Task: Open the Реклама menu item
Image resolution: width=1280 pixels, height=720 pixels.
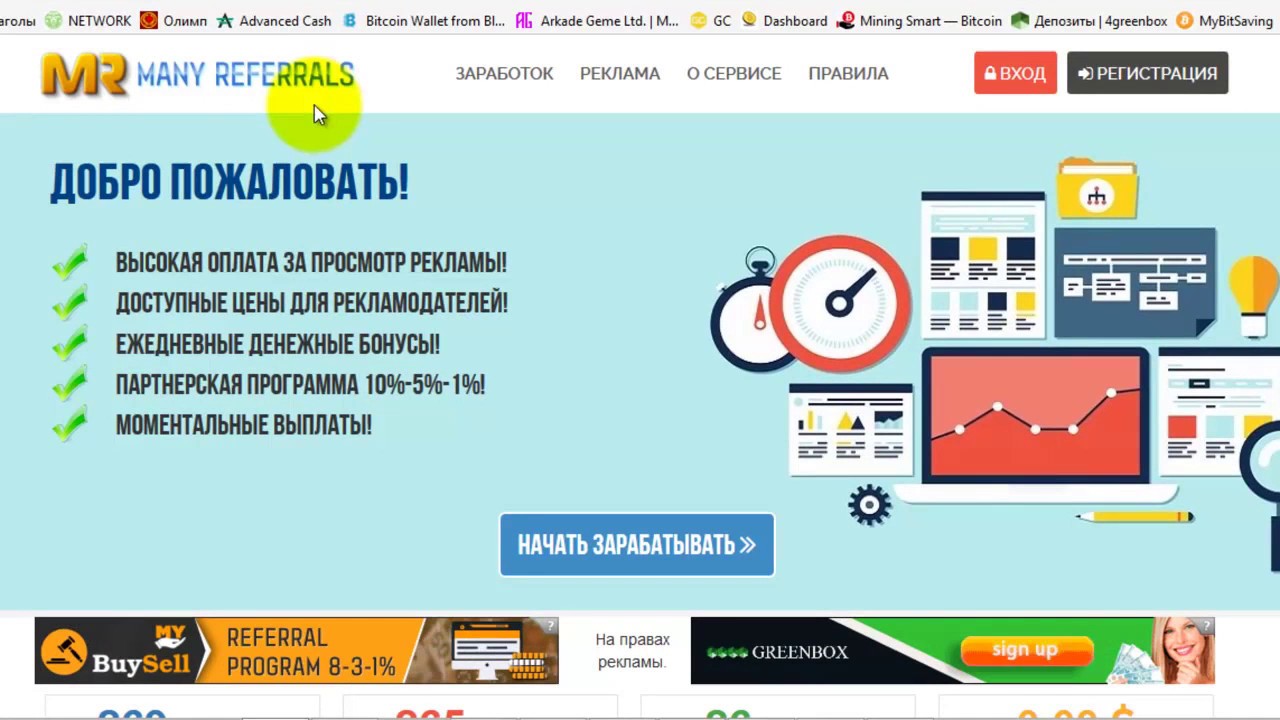Action: point(620,73)
